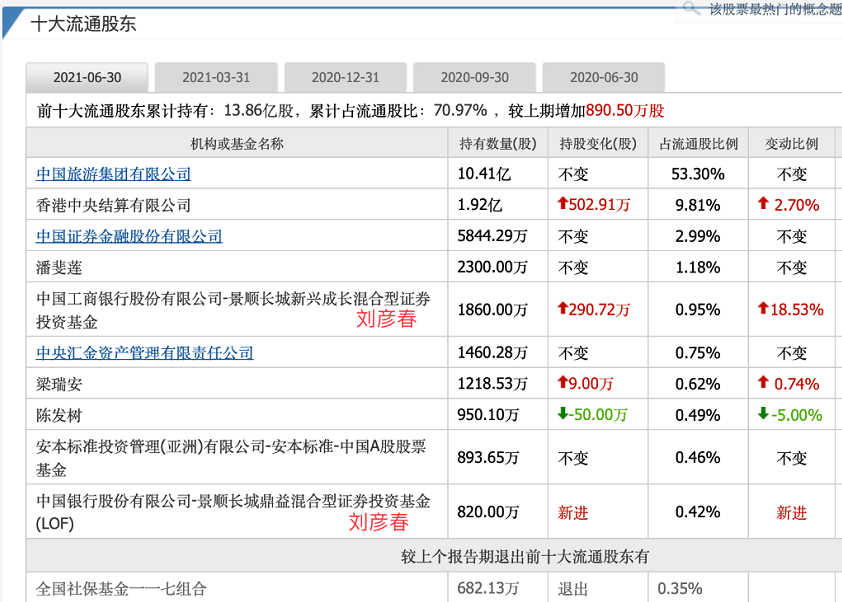Click the 2300.00万 holding value
Screen dimensions: 842x602
[x=492, y=267]
